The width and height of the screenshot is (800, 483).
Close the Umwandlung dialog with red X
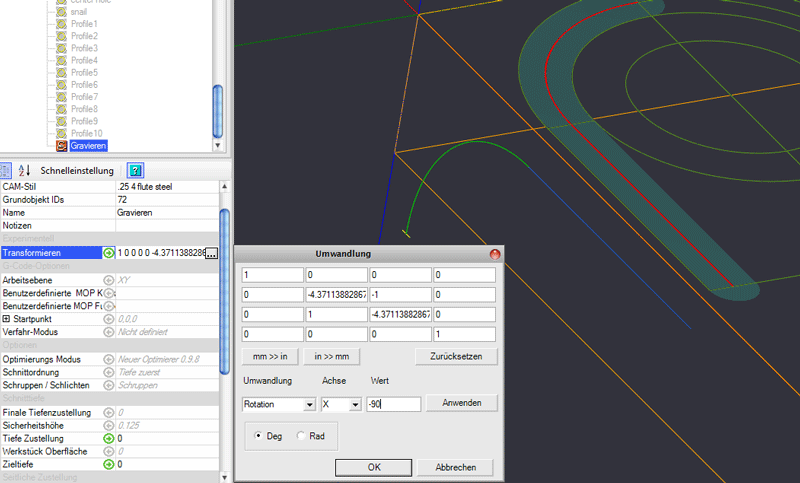493,255
